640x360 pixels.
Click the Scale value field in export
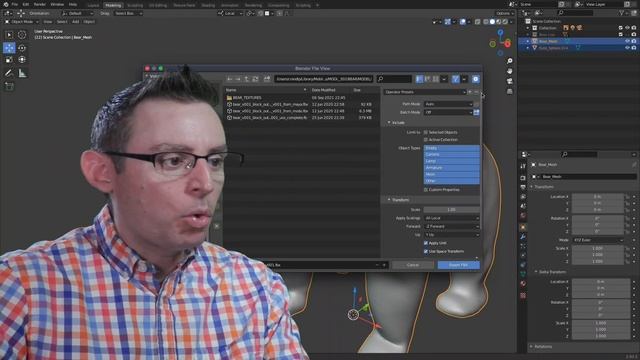(x=451, y=210)
